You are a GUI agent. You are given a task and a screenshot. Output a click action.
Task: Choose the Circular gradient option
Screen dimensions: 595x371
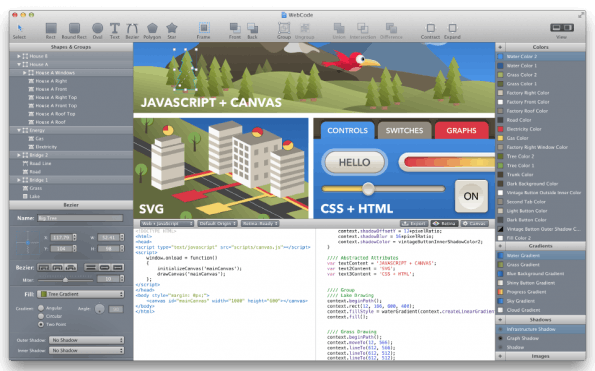(41, 316)
